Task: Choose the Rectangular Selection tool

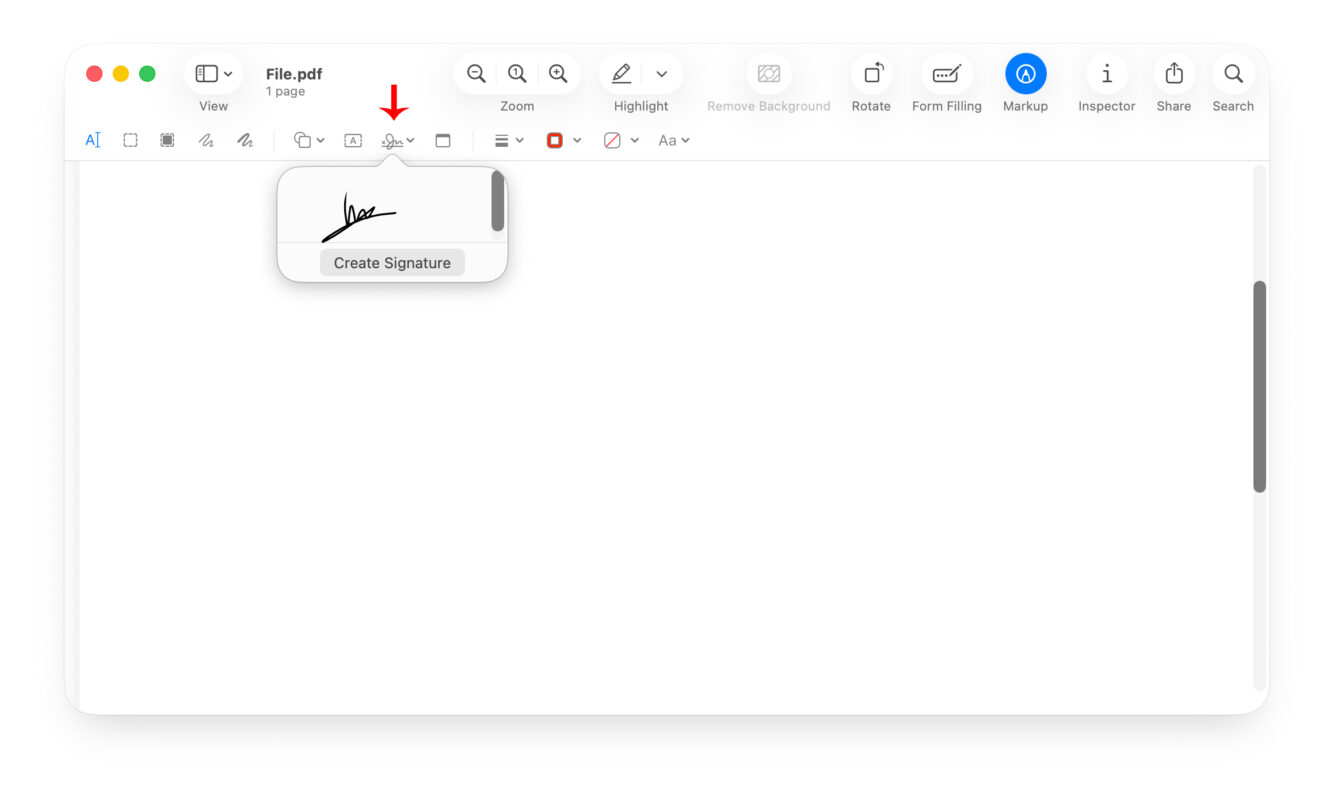Action: (130, 141)
